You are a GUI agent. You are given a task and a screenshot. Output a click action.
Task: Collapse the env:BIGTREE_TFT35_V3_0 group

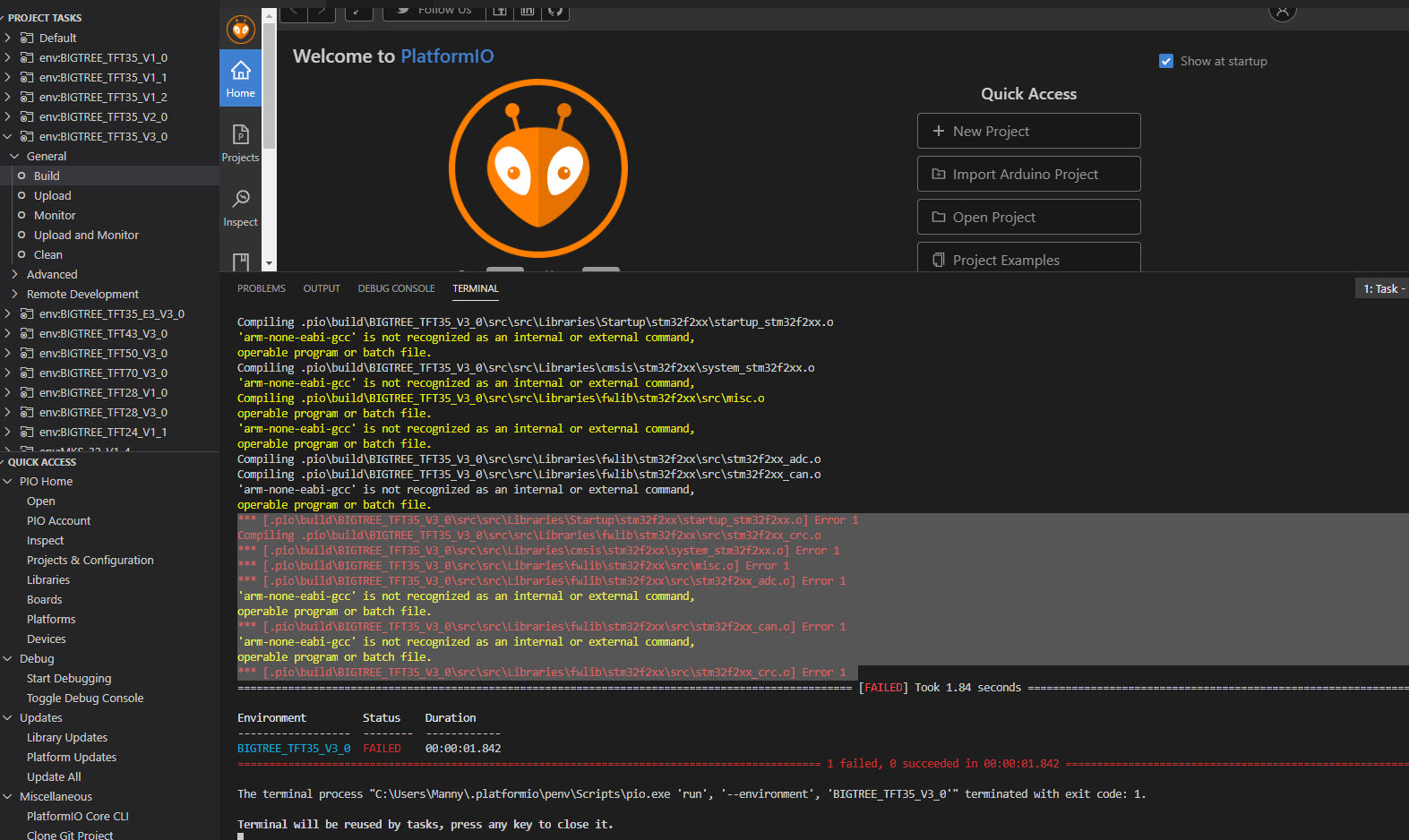8,136
